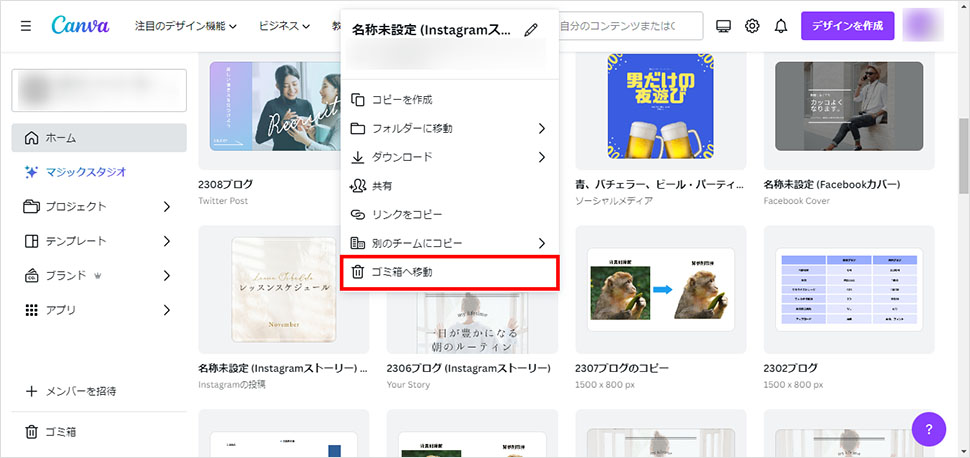Click the download icon beside ダウンロード
This screenshot has height=458, width=970.
point(358,157)
